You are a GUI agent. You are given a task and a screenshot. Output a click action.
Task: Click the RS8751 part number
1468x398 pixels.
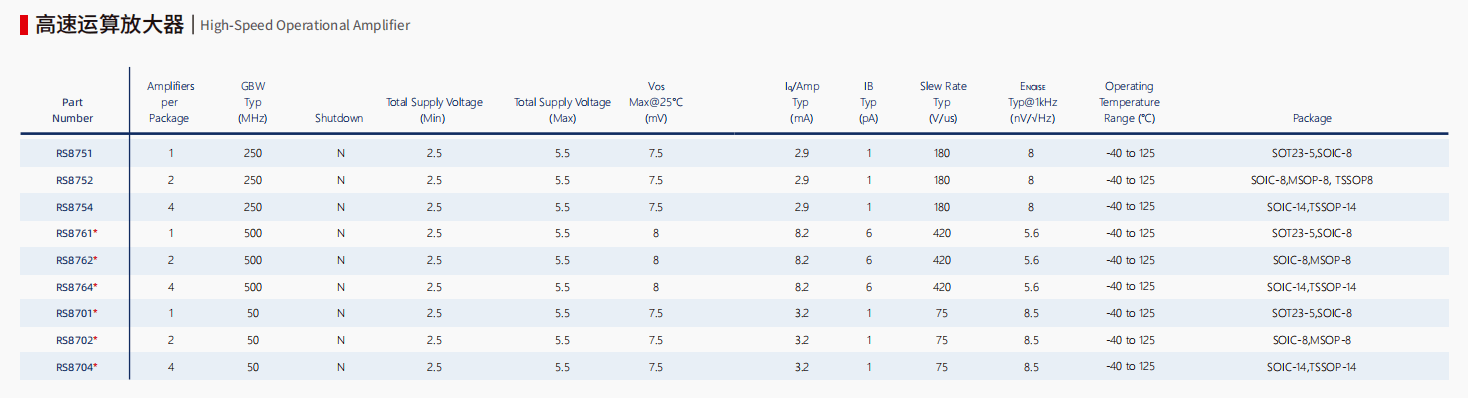point(75,153)
